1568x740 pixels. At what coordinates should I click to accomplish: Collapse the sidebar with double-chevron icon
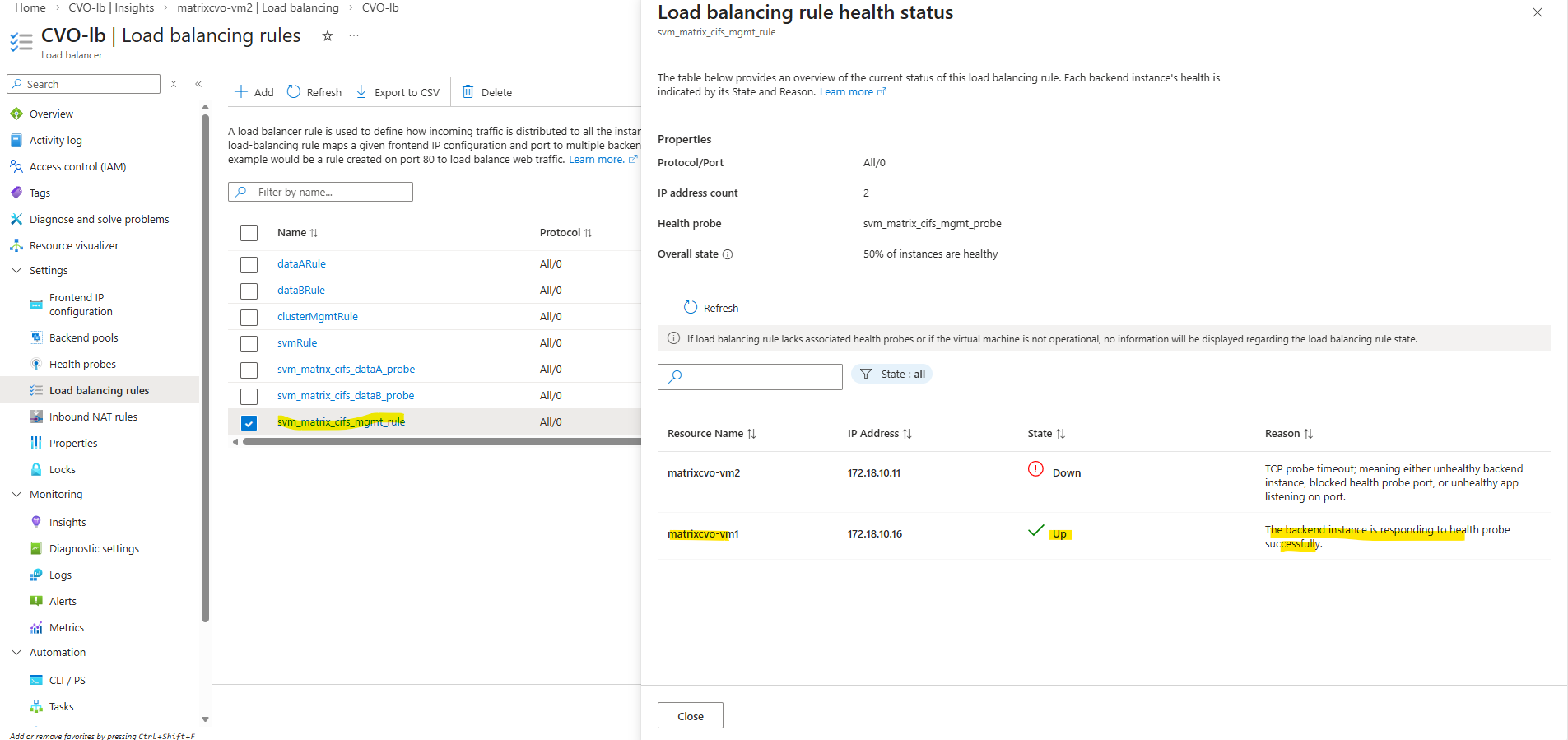pyautogui.click(x=198, y=84)
